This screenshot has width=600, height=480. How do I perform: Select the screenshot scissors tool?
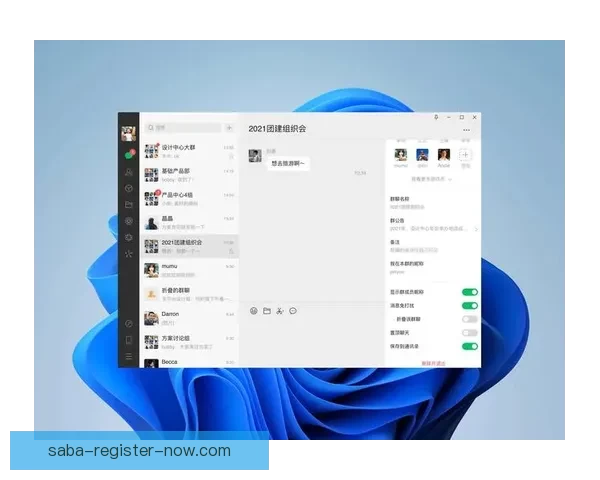[280, 311]
